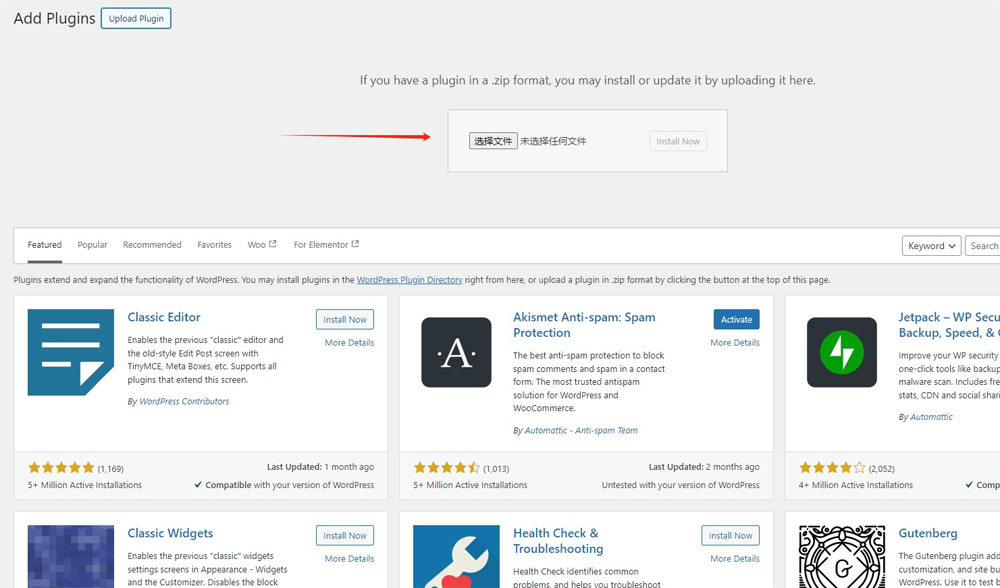
Task: Click the Akismet Anti-spam plugin icon
Action: click(456, 352)
